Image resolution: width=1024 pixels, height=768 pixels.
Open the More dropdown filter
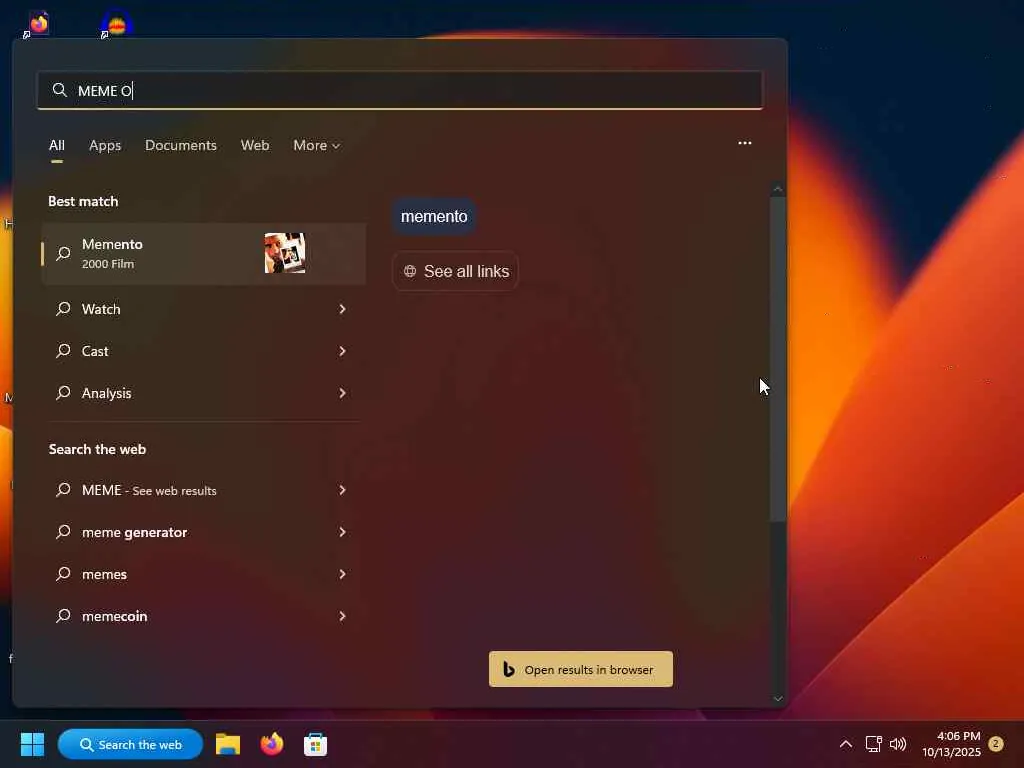pos(317,145)
